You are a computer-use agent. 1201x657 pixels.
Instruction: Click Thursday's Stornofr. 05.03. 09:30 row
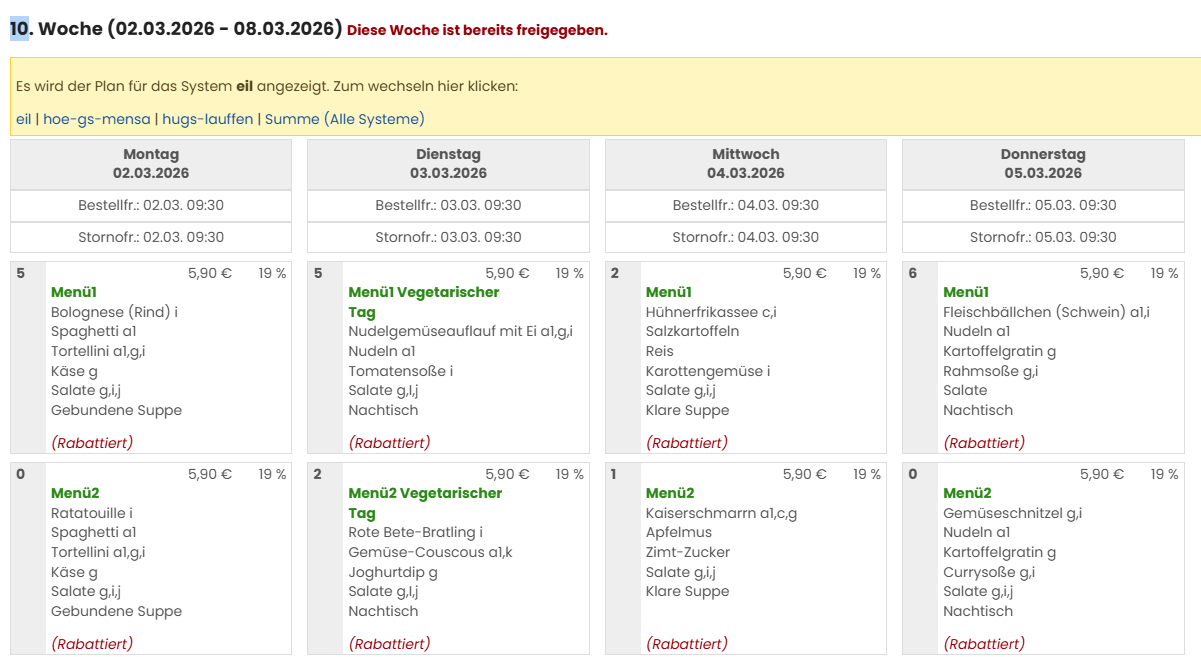pyautogui.click(x=1043, y=237)
